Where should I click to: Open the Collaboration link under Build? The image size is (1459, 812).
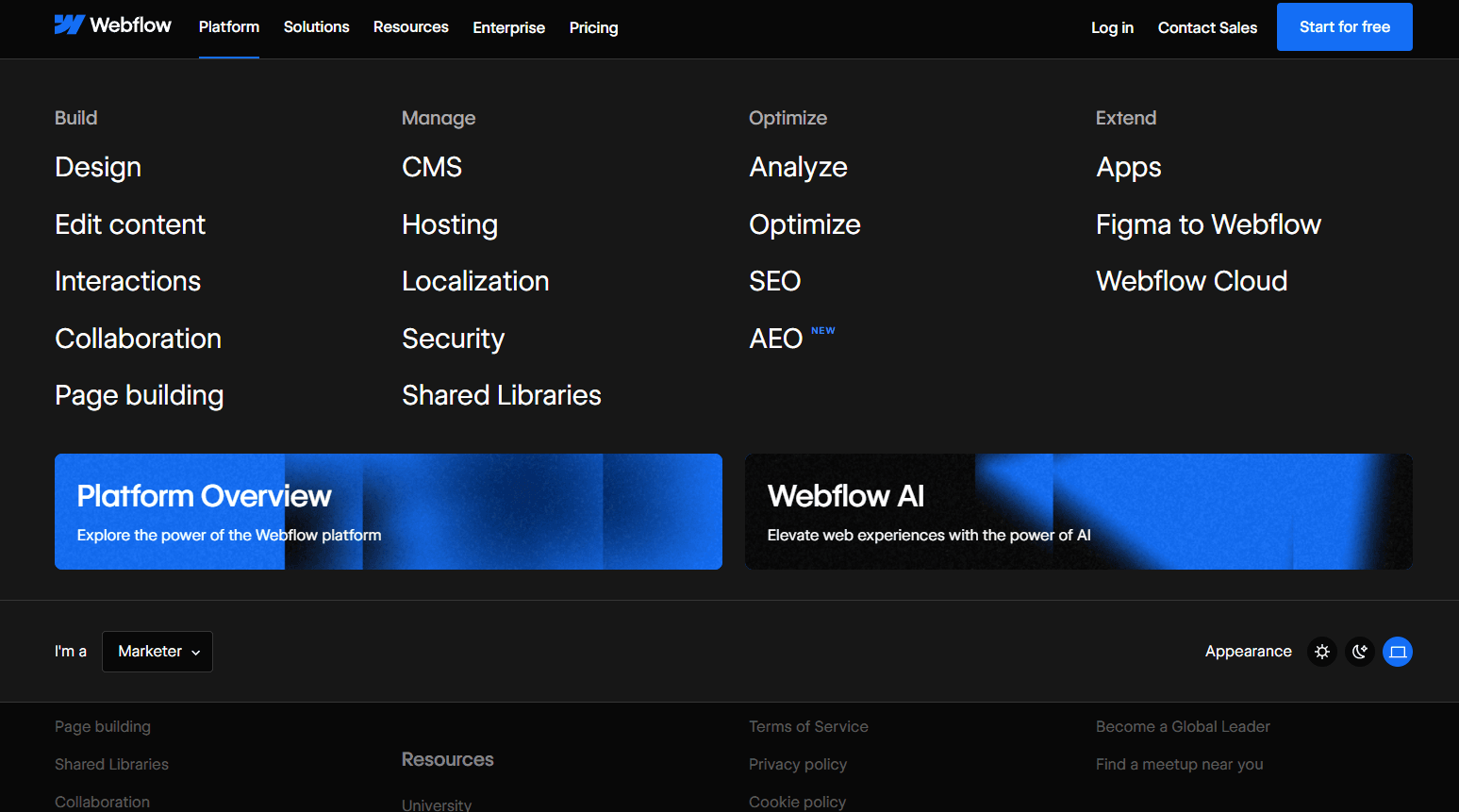pyautogui.click(x=139, y=339)
